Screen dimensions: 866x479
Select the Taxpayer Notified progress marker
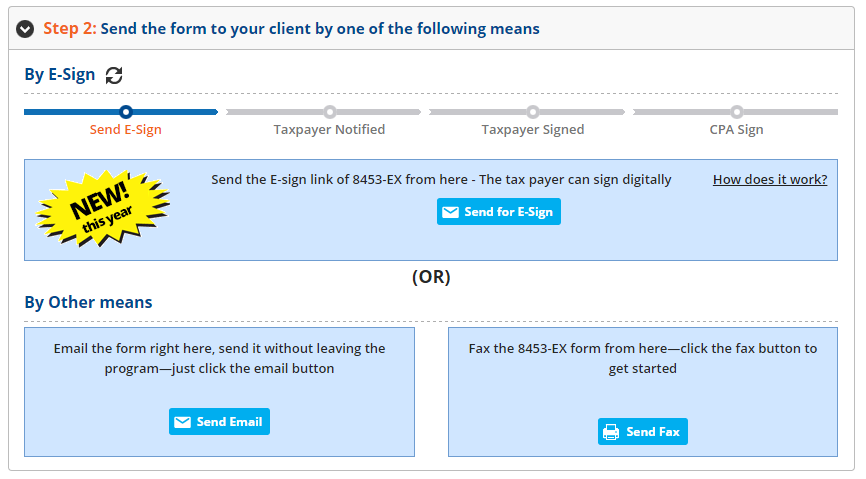coord(330,112)
